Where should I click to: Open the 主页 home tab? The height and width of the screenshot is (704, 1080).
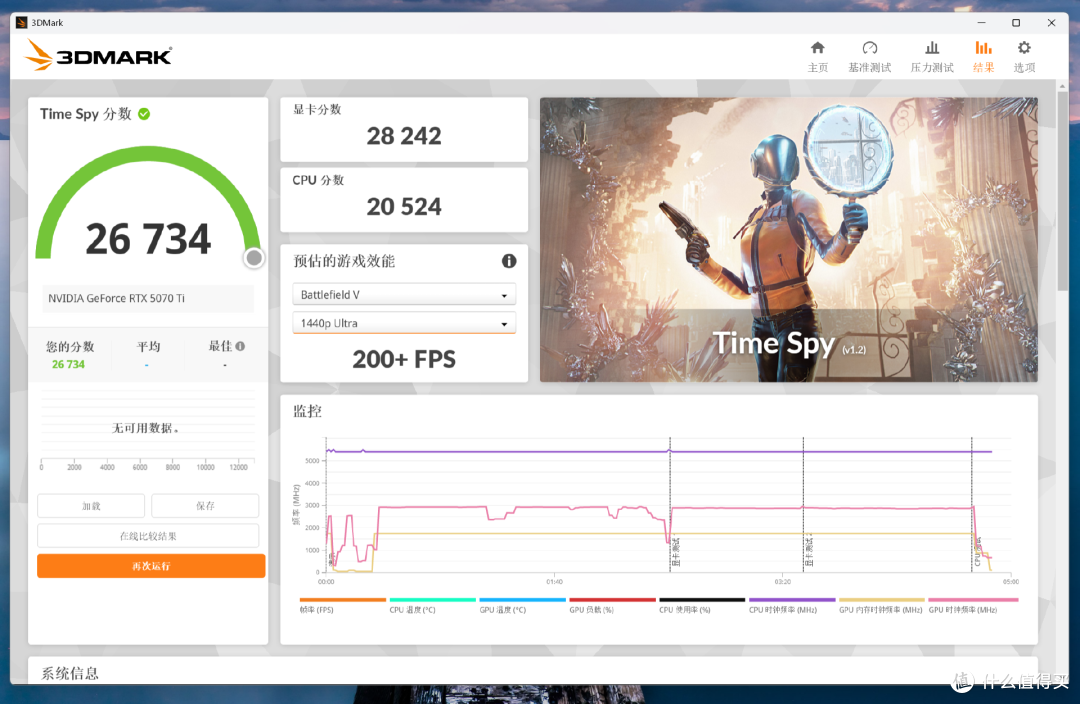pyautogui.click(x=818, y=56)
